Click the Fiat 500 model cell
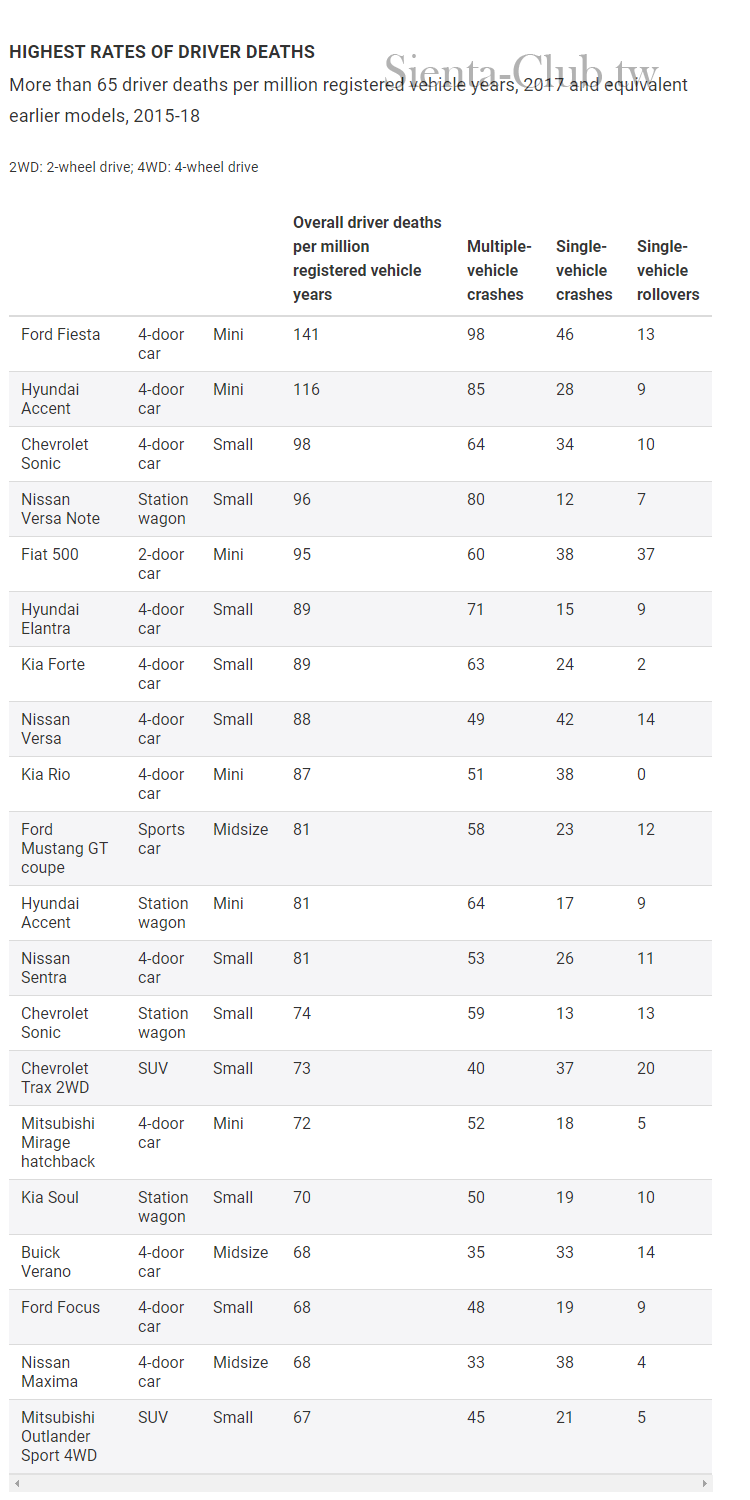Viewport: 750px width, 1500px height. pos(50,555)
